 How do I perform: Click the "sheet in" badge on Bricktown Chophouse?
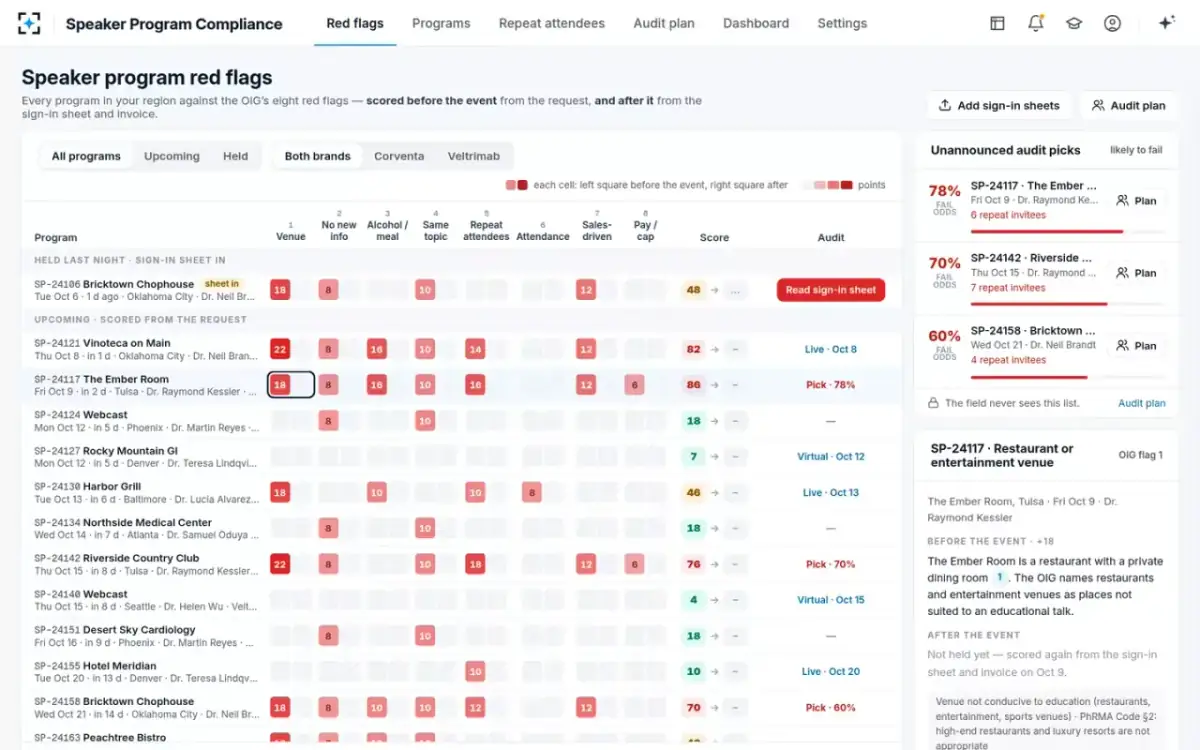point(221,284)
